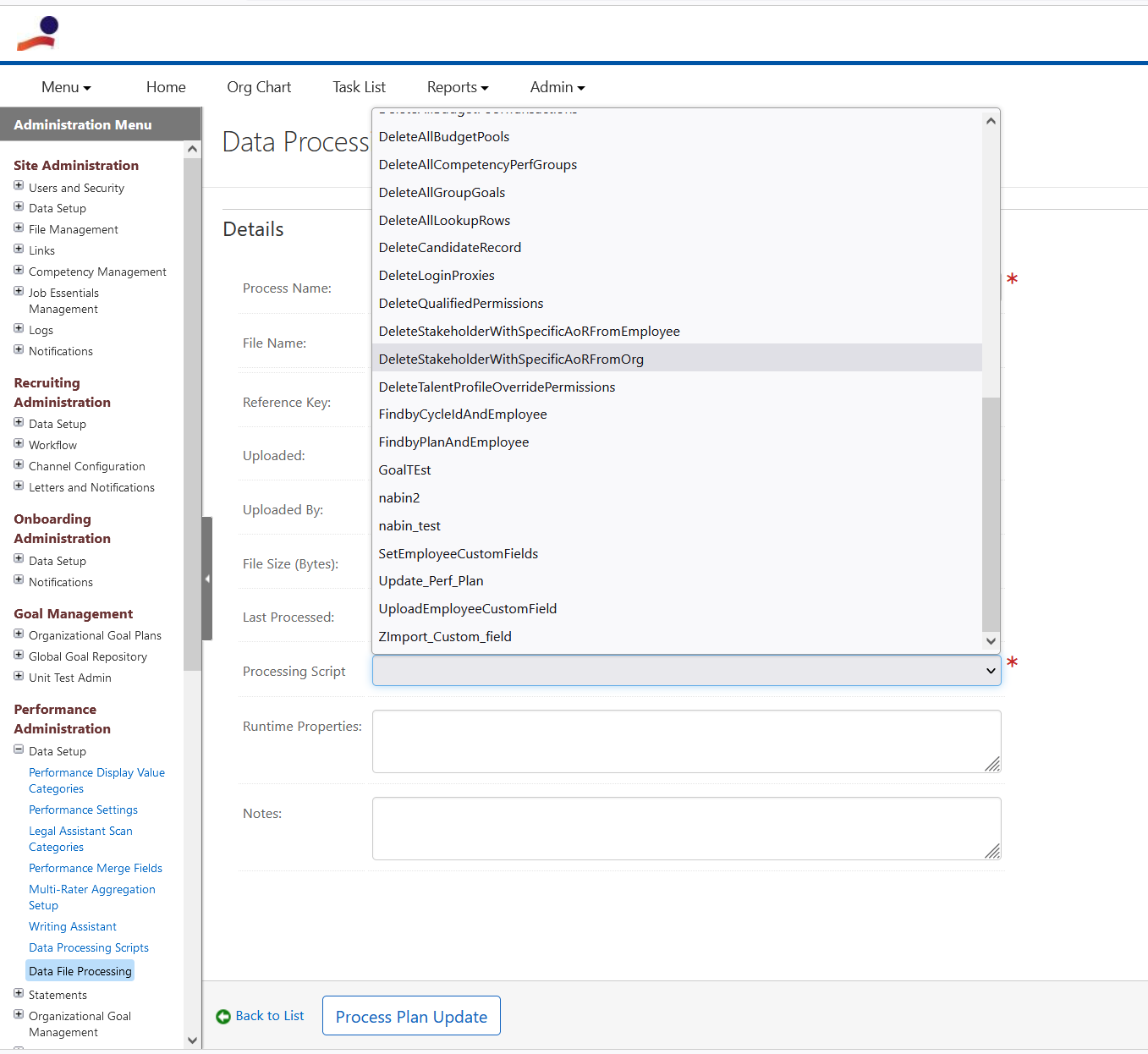Select the nabin2 option
The image size is (1148, 1054).
coord(677,498)
